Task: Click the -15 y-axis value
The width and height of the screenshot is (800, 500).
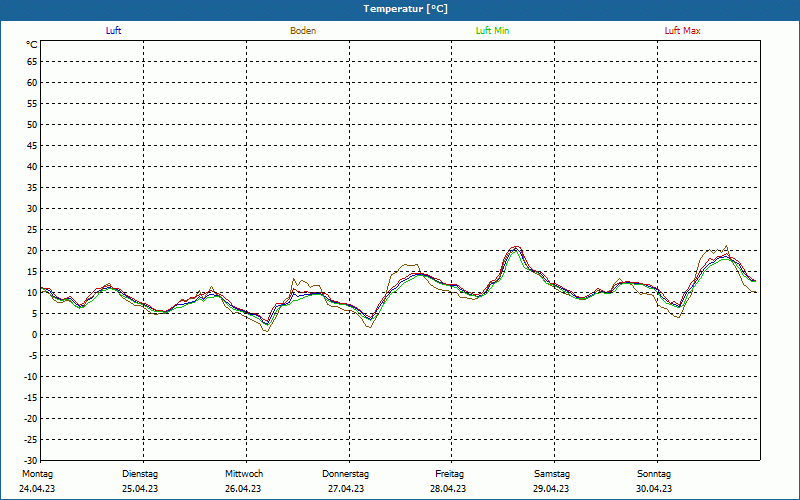Action: coord(31,397)
